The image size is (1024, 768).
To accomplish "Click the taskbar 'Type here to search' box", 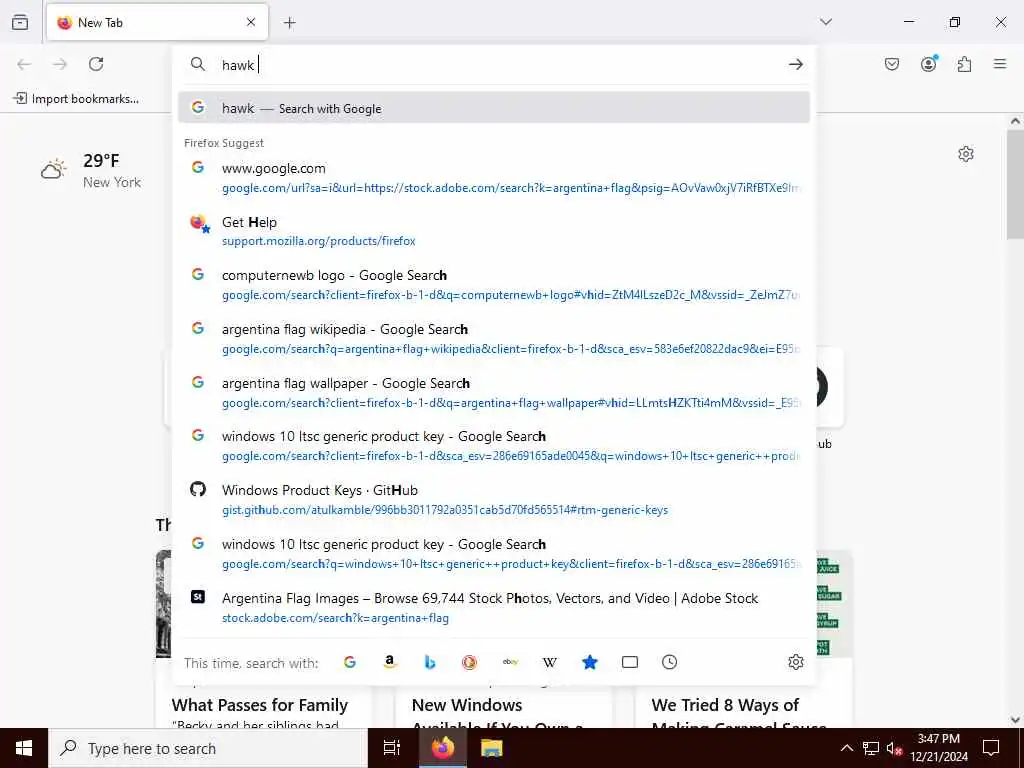I will click(208, 748).
